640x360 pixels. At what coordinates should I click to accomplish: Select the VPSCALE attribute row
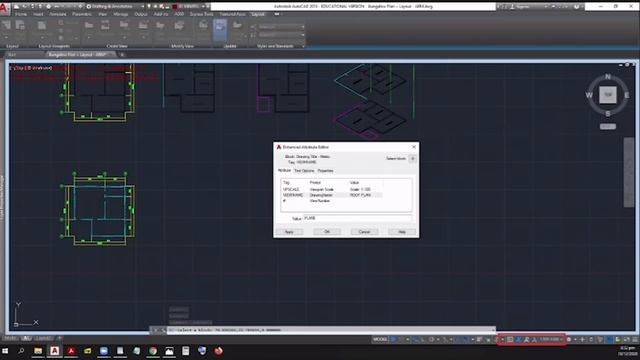pyautogui.click(x=333, y=189)
